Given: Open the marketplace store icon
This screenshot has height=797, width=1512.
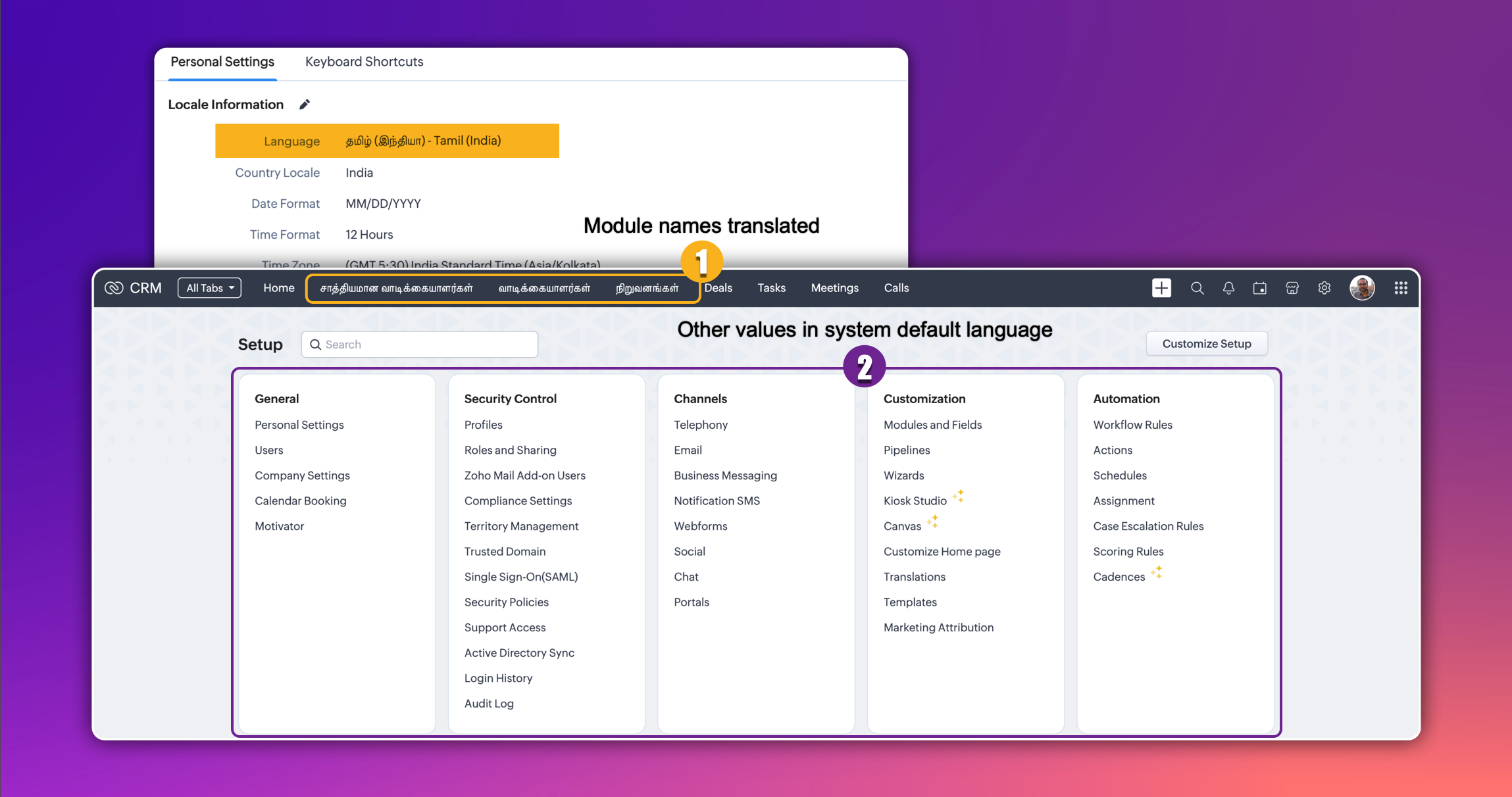Looking at the screenshot, I should click(x=1292, y=288).
